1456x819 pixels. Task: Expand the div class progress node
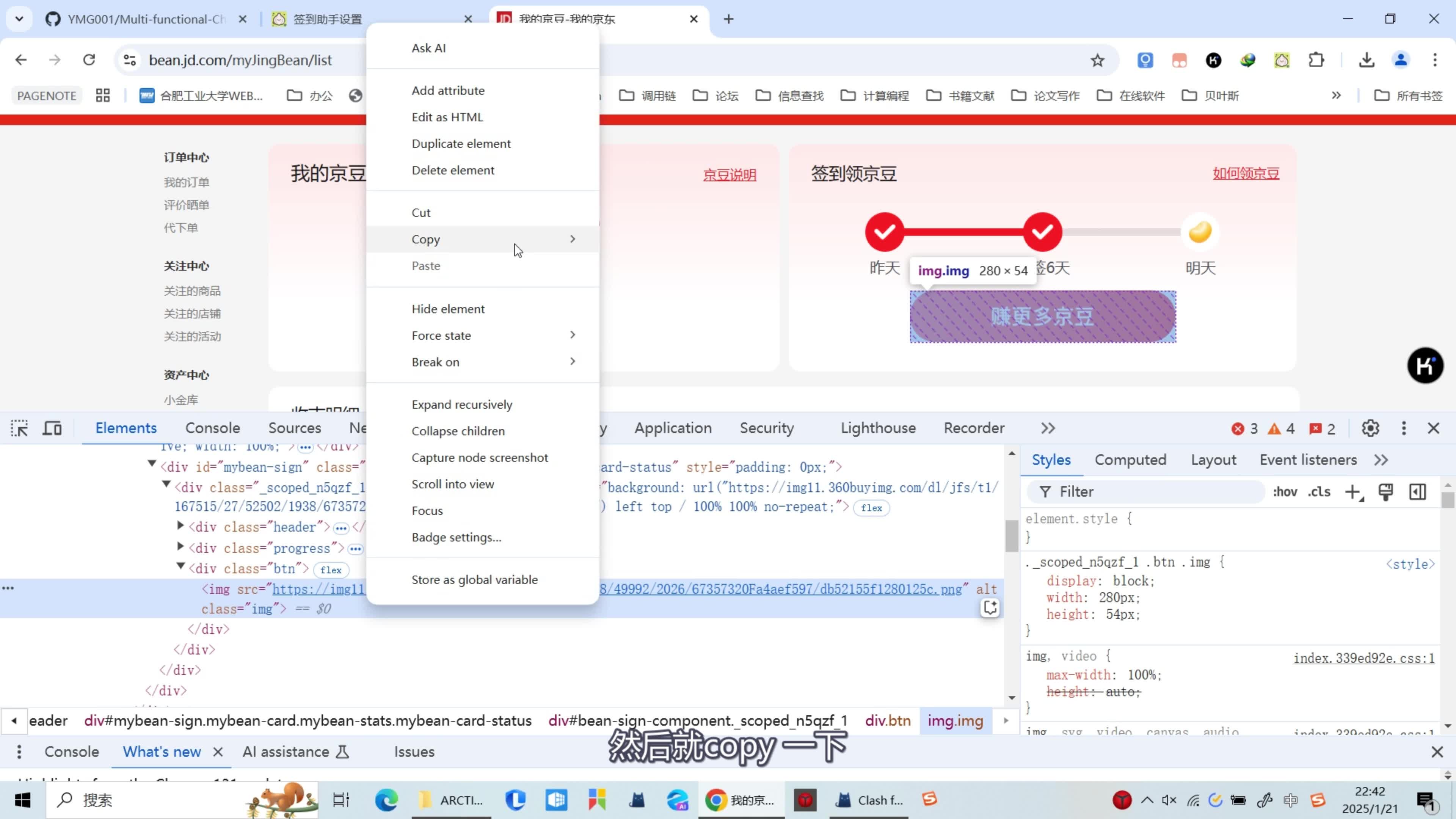pos(180,547)
